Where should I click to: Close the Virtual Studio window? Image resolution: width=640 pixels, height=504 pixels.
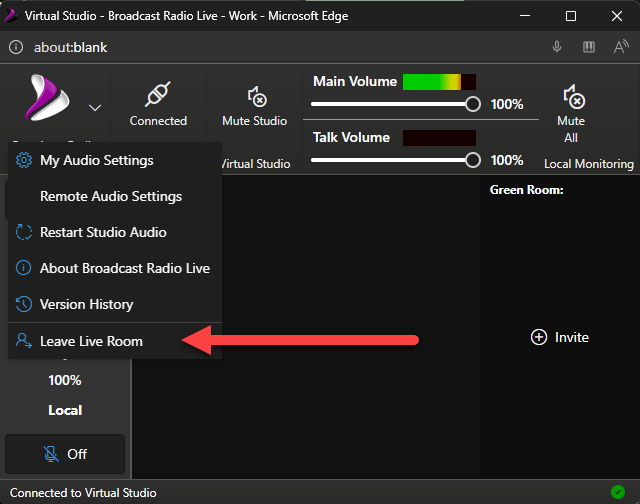[617, 16]
